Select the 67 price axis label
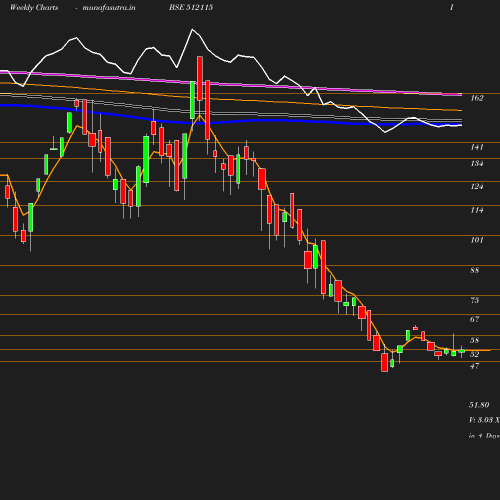 point(475,319)
